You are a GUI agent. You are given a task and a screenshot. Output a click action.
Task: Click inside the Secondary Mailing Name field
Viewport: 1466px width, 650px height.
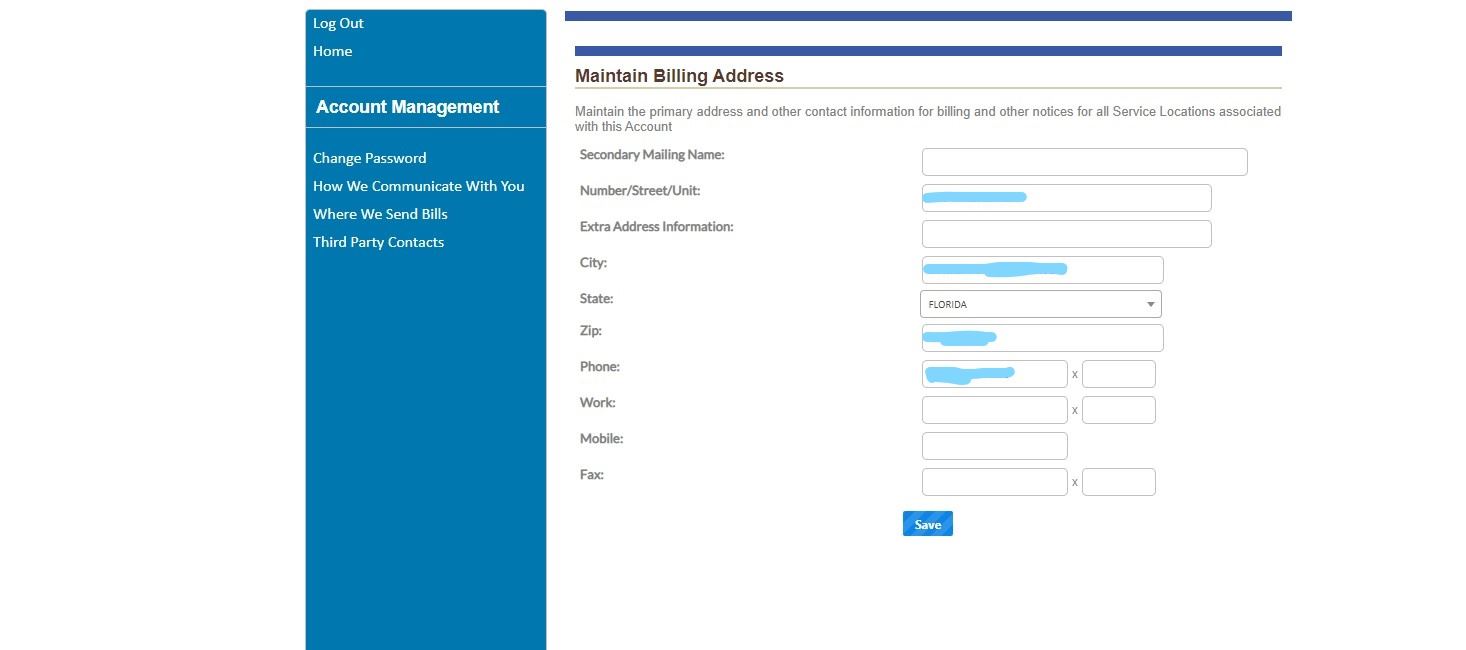point(1083,161)
